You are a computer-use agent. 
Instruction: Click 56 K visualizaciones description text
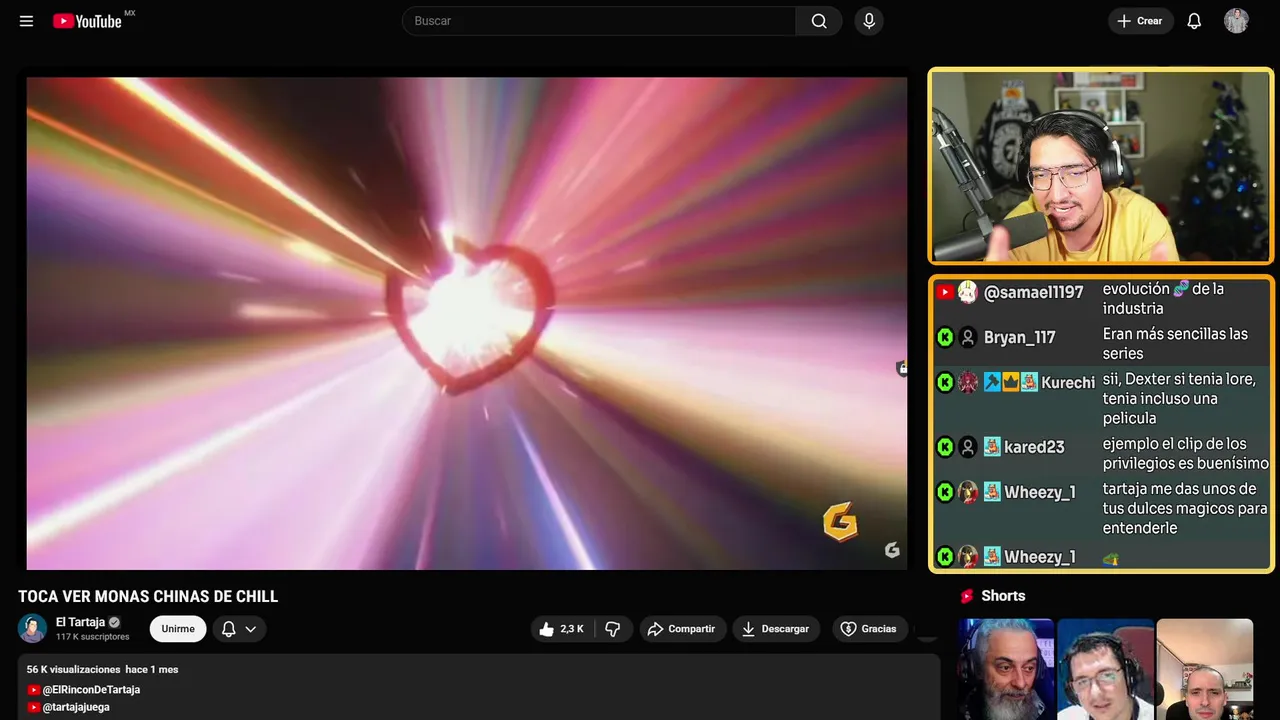click(x=74, y=670)
